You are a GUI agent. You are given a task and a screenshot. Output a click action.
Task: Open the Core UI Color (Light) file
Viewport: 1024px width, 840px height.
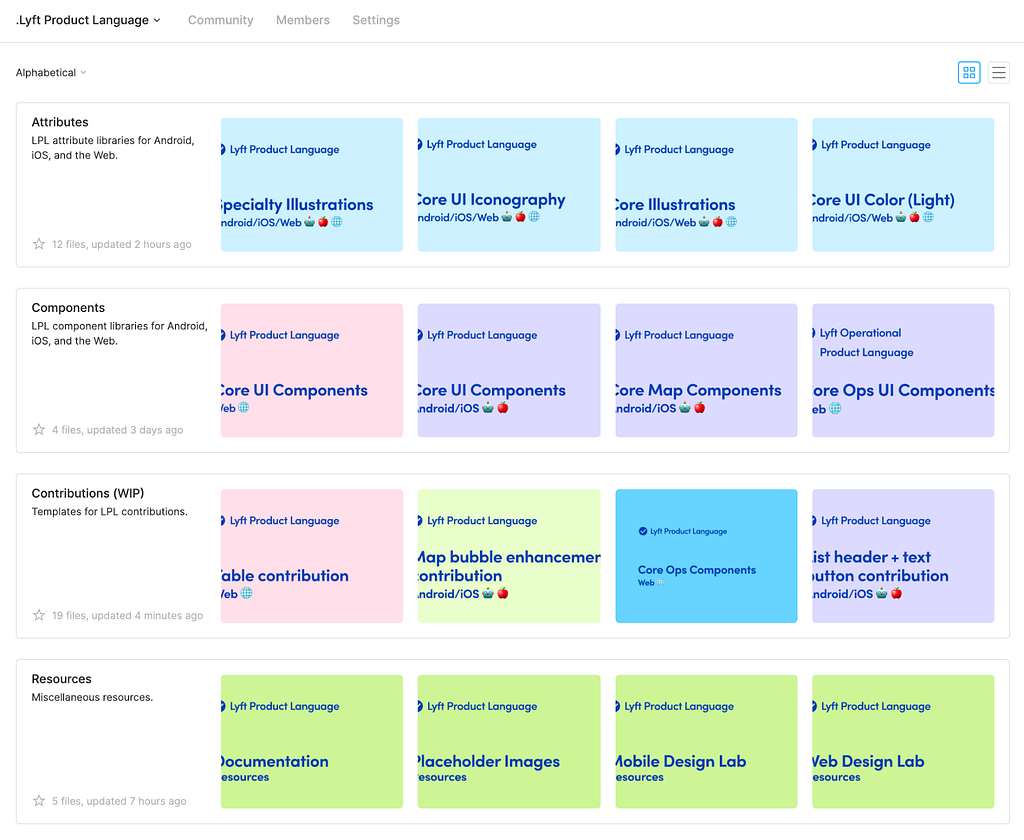click(903, 185)
